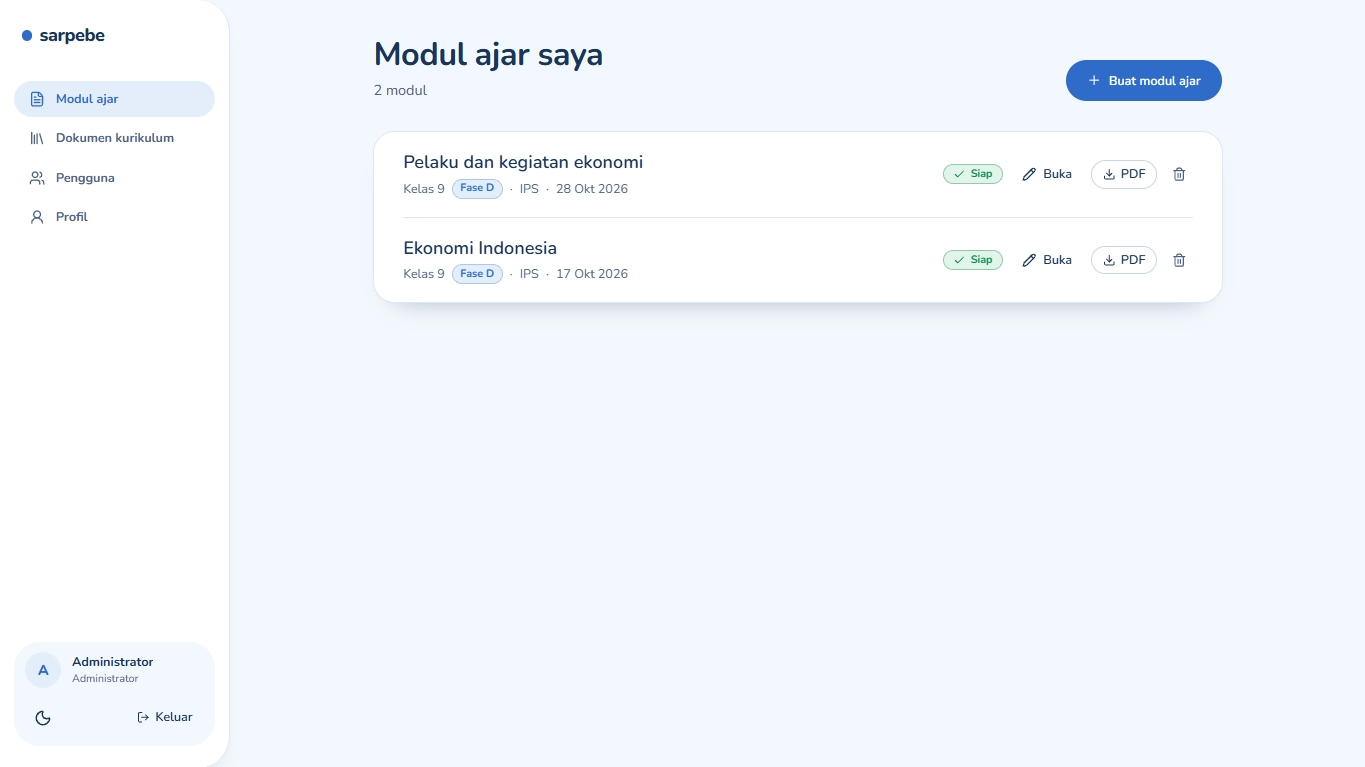Image resolution: width=1365 pixels, height=767 pixels.
Task: Click the sarpebe logo
Action: tap(63, 36)
